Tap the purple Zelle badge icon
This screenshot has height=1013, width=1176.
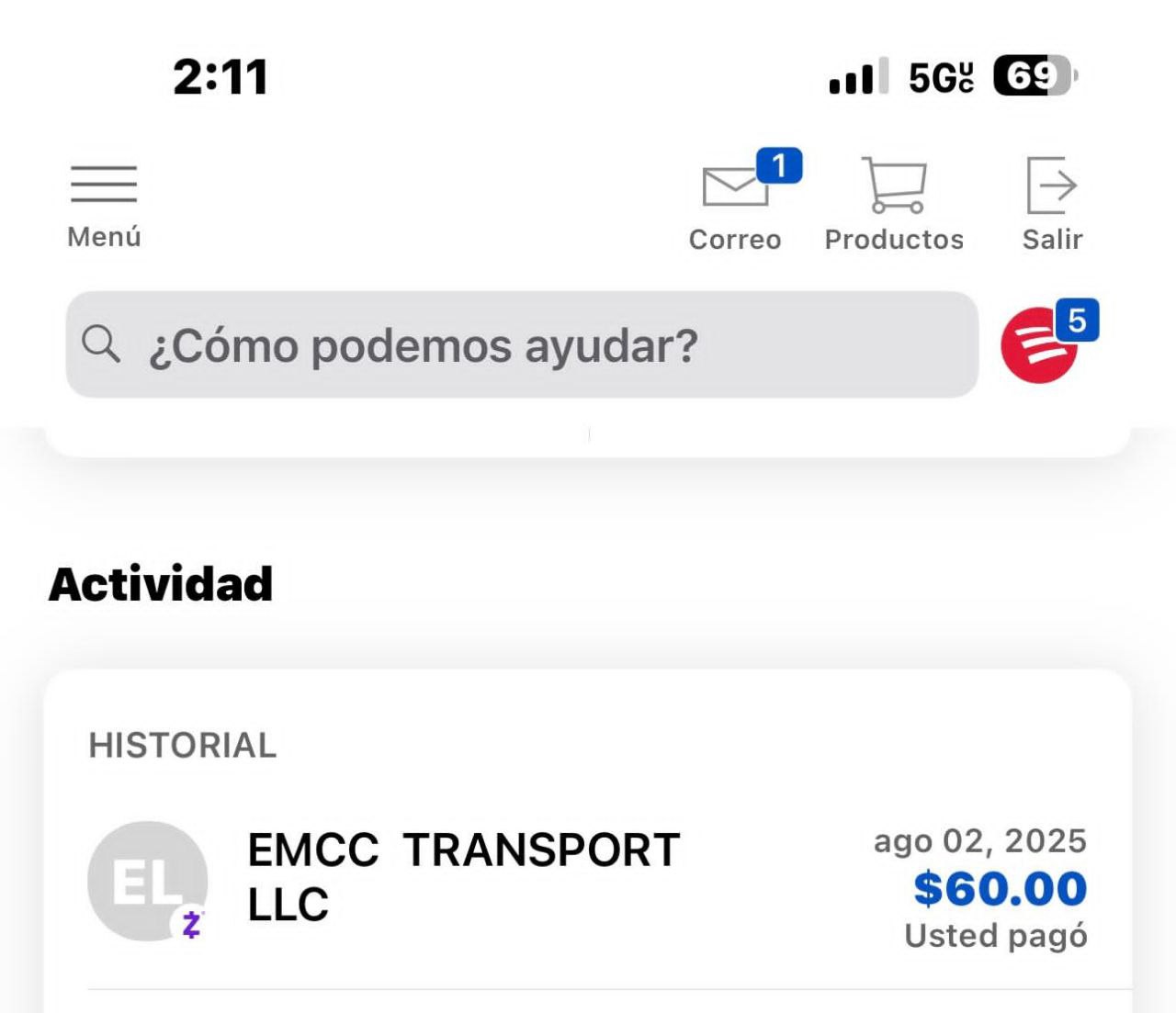click(192, 924)
